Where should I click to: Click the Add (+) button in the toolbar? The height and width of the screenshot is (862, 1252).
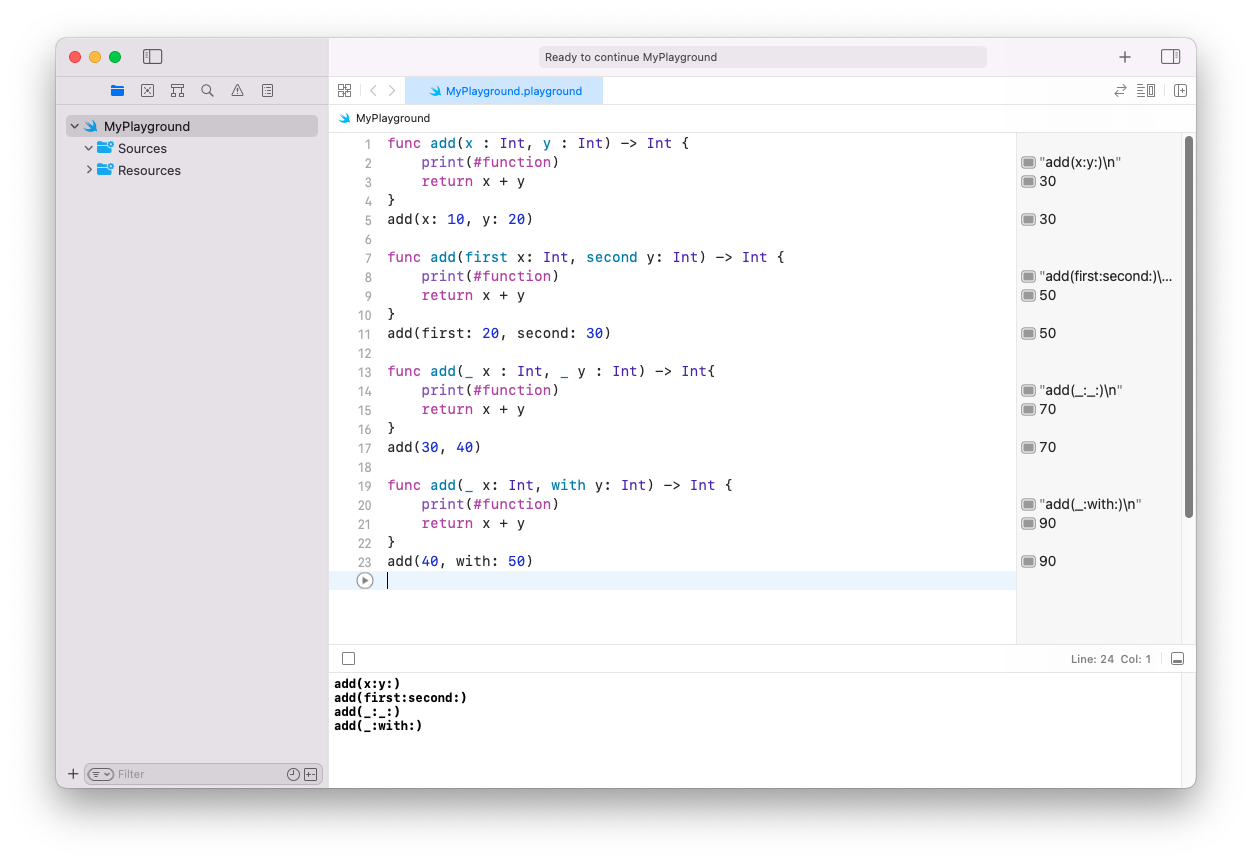[x=1125, y=57]
